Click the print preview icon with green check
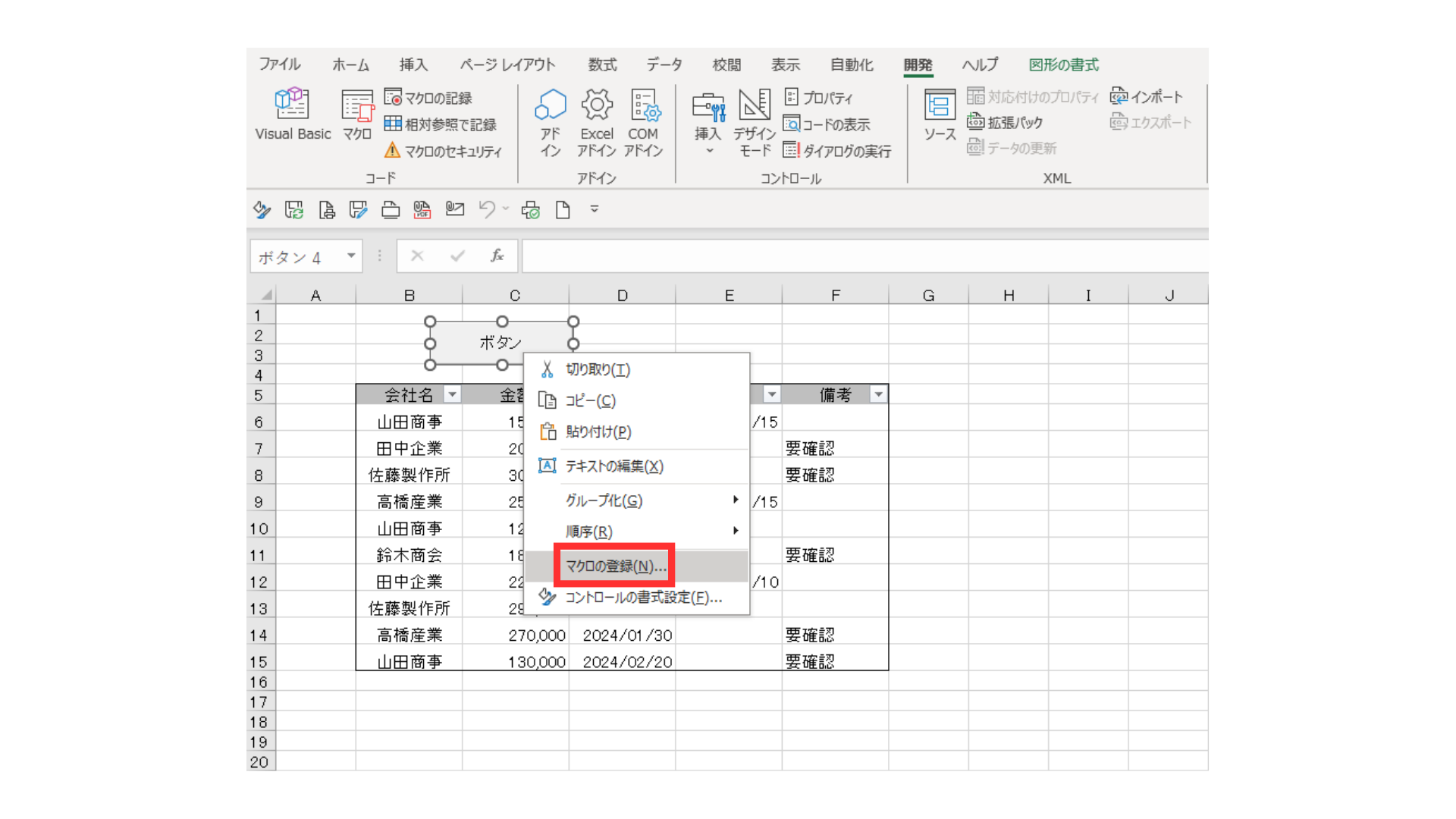This screenshot has height=819, width=1456. point(531,209)
